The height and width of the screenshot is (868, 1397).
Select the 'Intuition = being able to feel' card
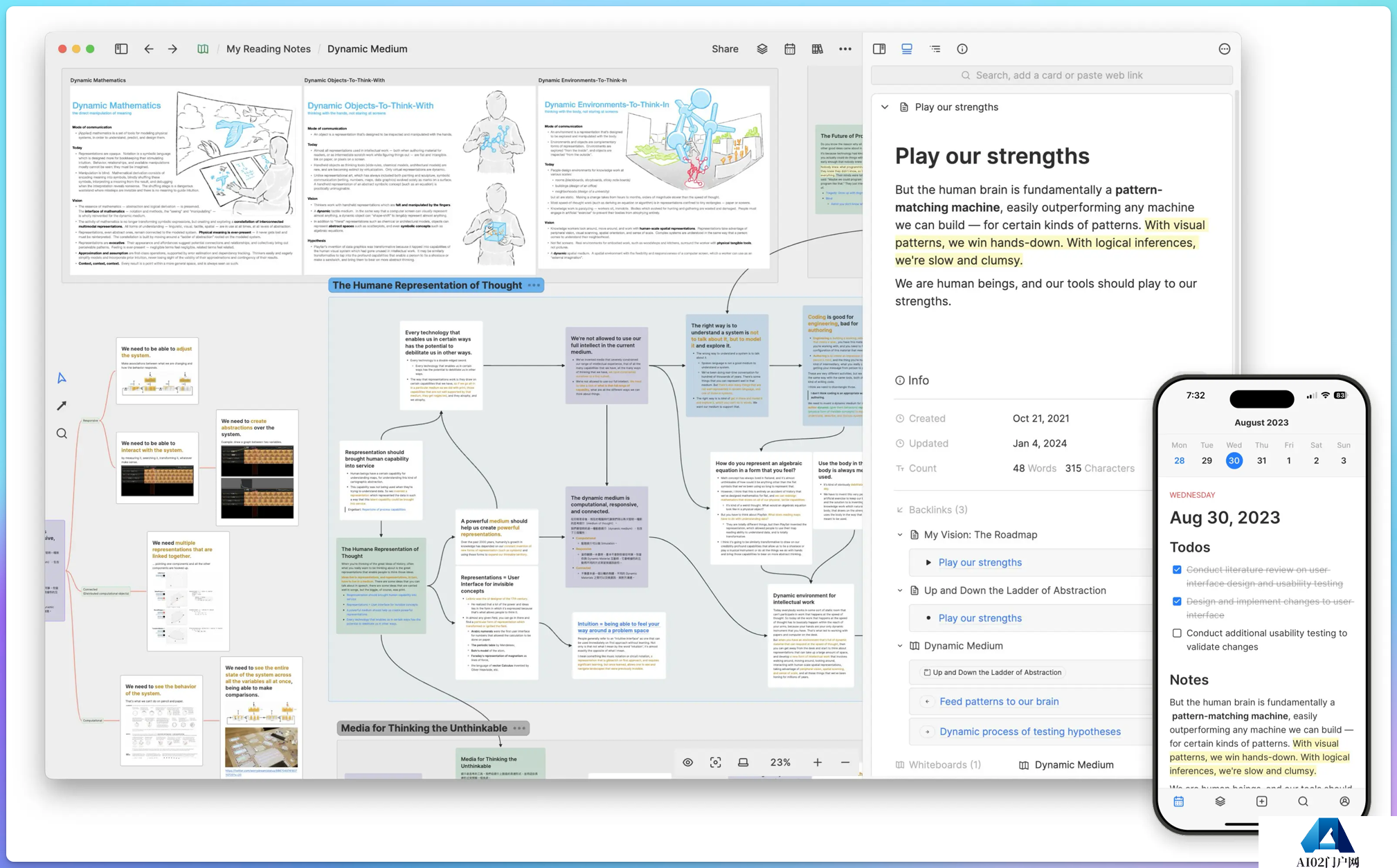(x=618, y=647)
